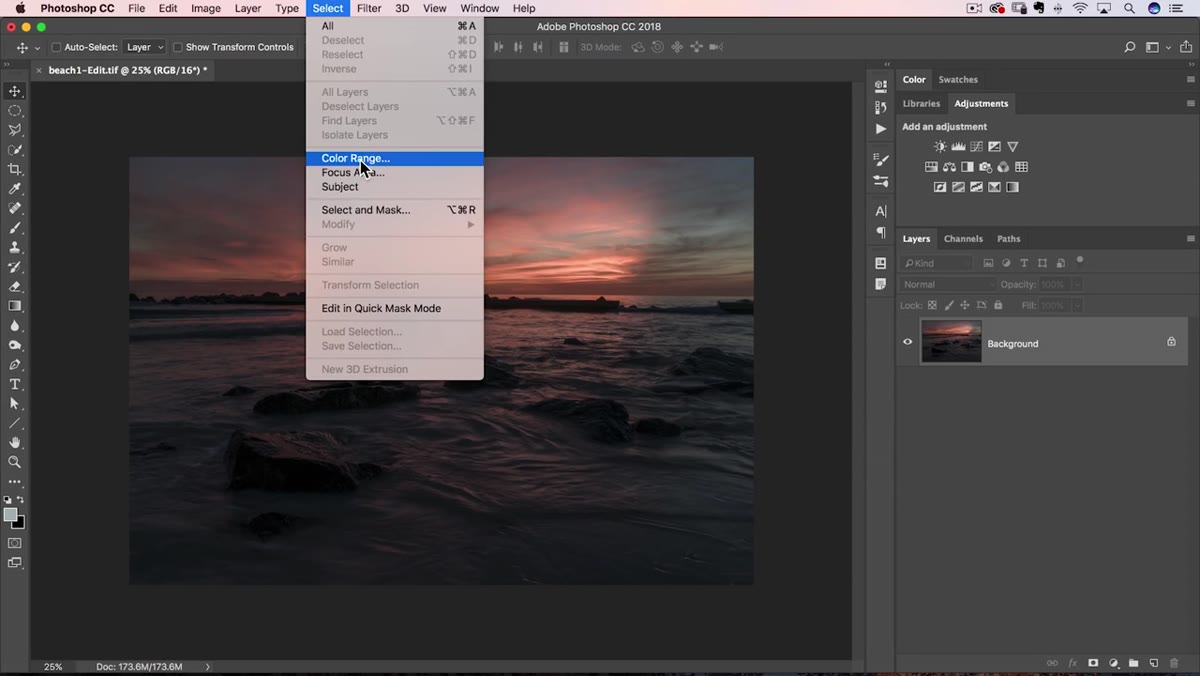Click the Background layer thumbnail
Viewport: 1200px width, 676px height.
(951, 342)
